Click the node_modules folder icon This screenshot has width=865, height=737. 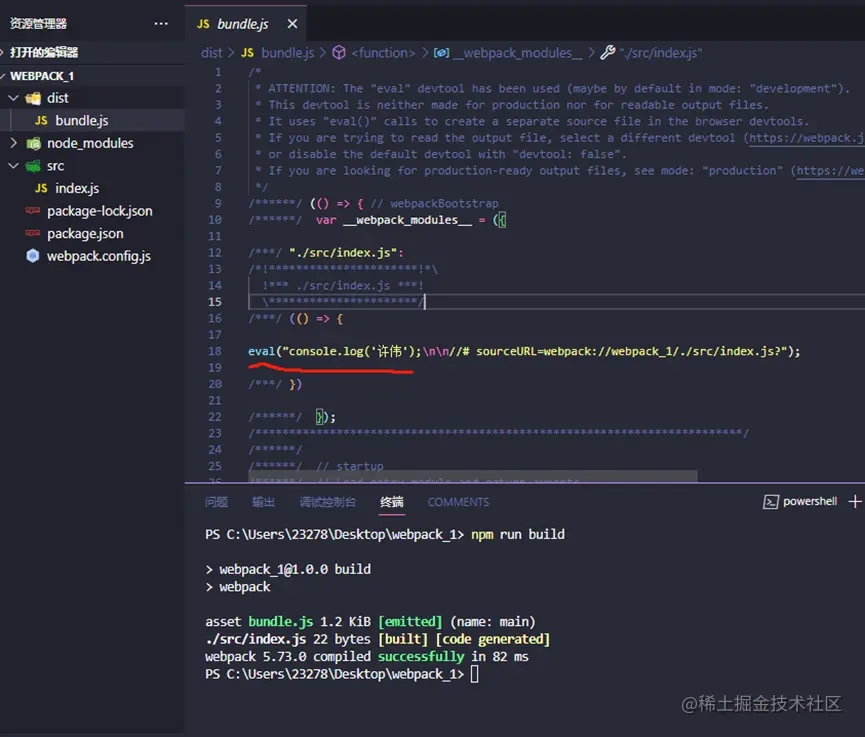point(33,143)
